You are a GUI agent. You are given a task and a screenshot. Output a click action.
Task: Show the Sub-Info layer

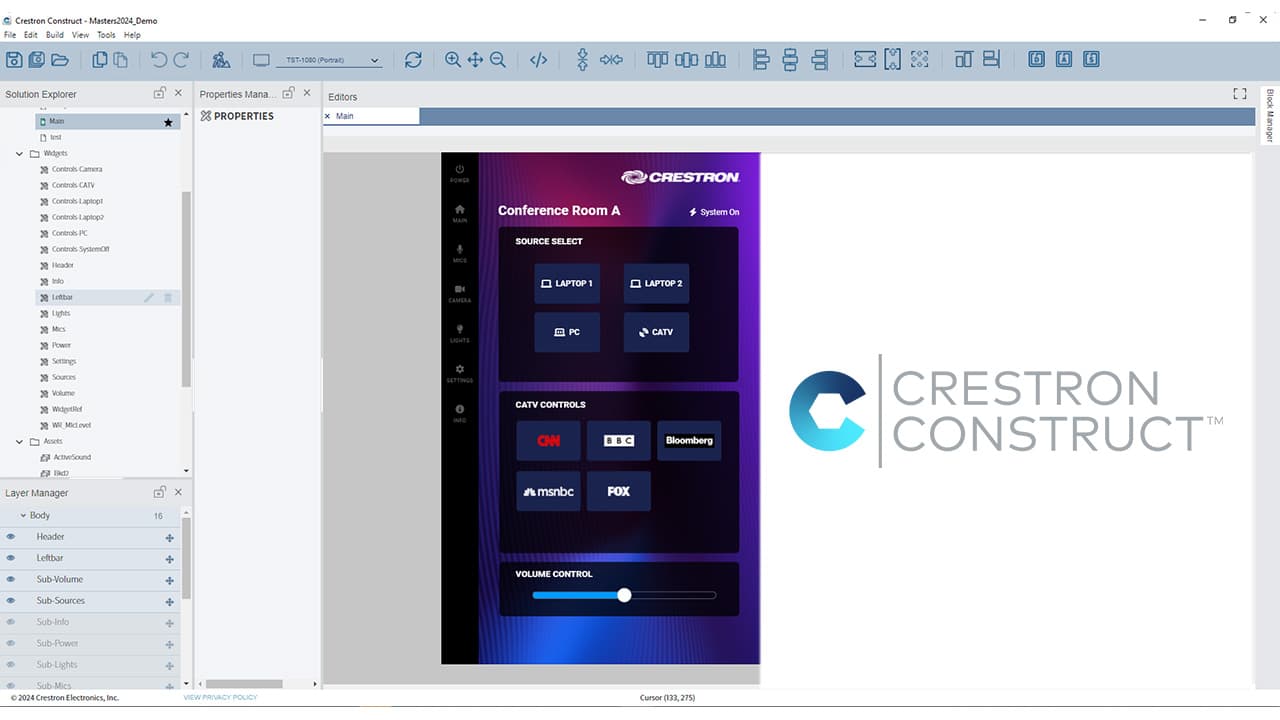tap(11, 622)
